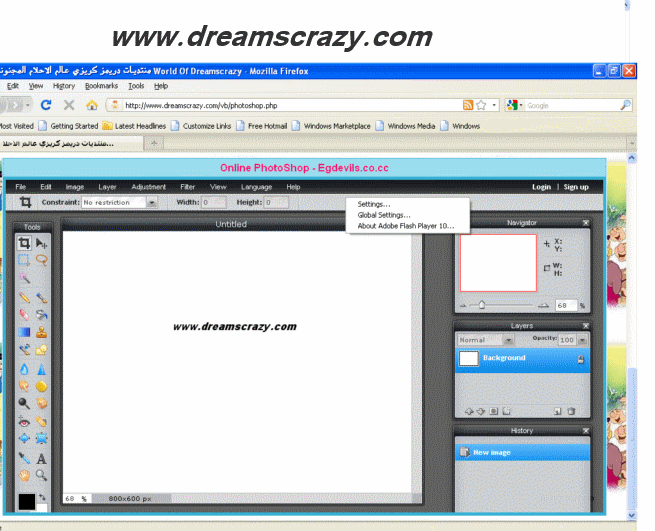Open the Language menu
The height and width of the screenshot is (531, 655).
[x=256, y=187]
